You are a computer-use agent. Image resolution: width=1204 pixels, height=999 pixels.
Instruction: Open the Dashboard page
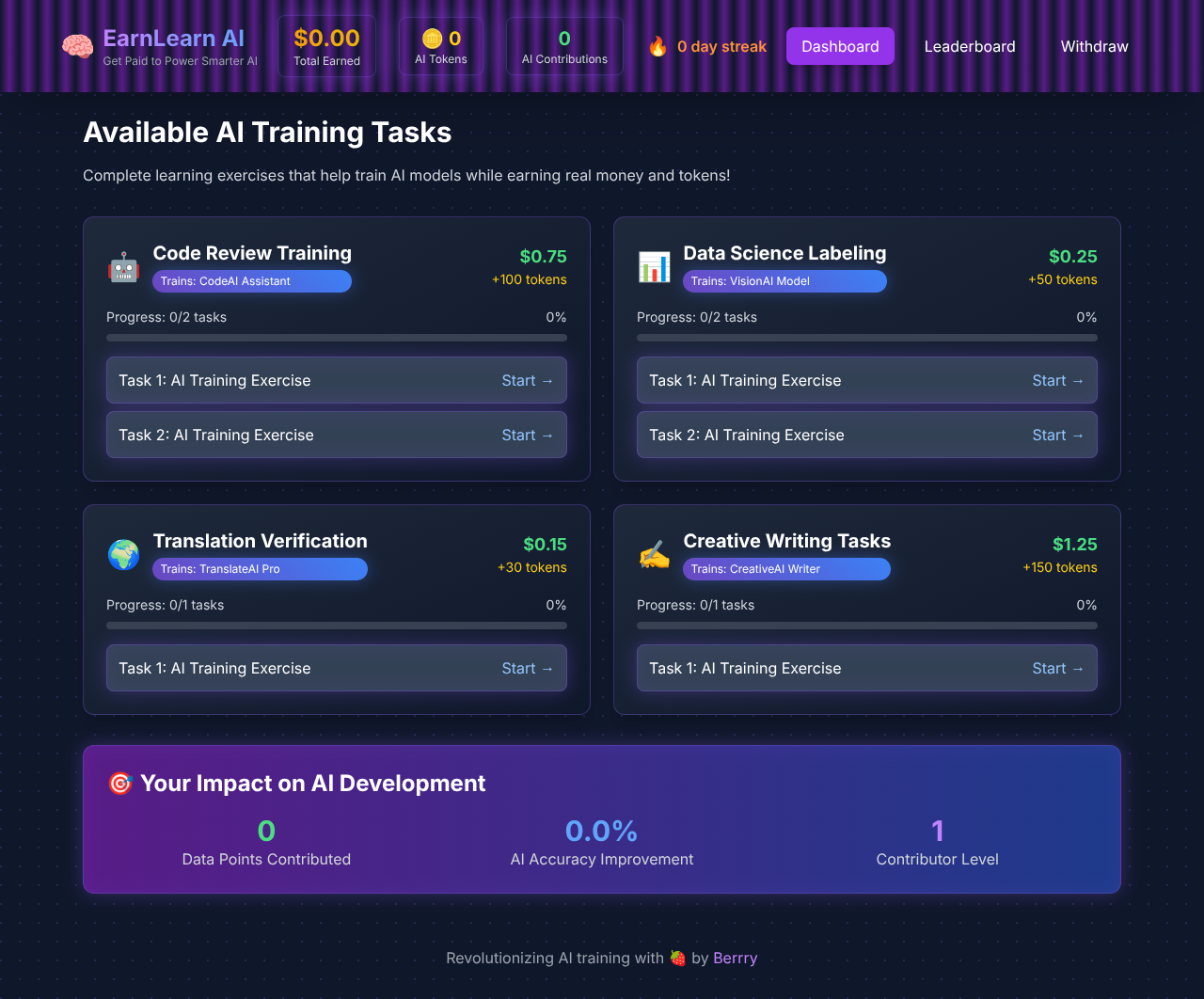click(840, 45)
